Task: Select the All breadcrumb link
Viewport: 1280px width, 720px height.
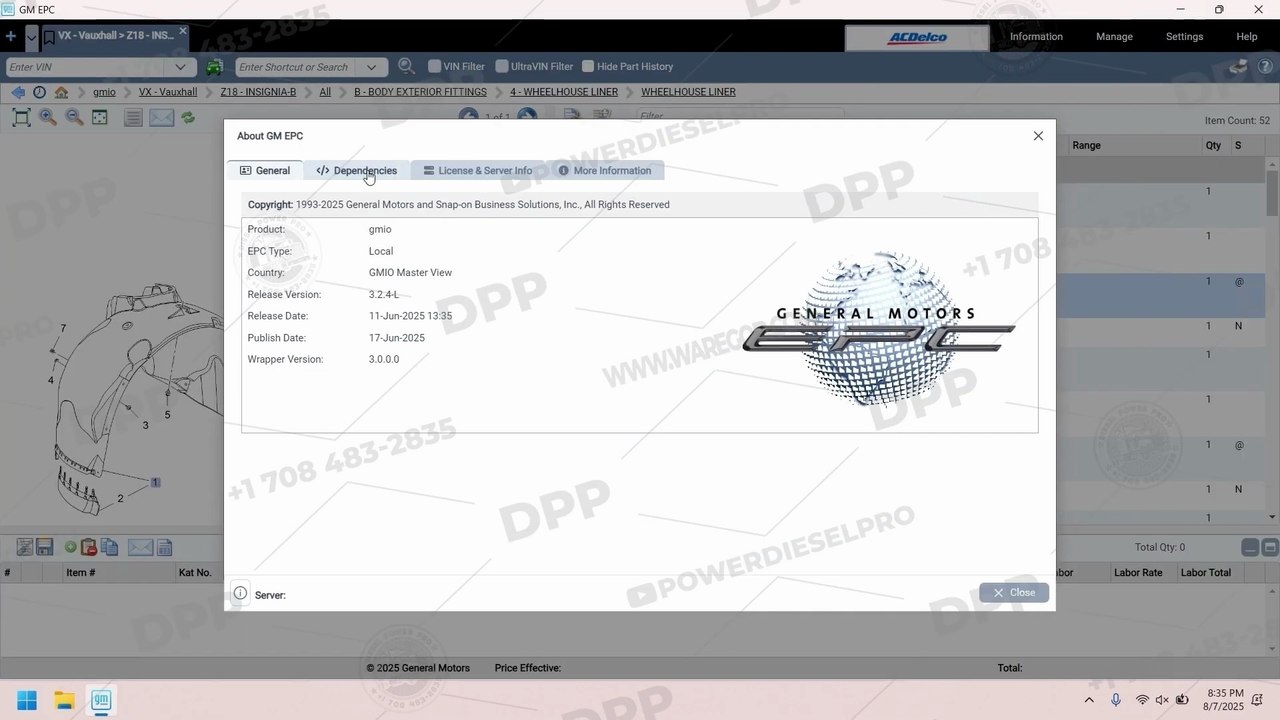Action: tap(325, 92)
